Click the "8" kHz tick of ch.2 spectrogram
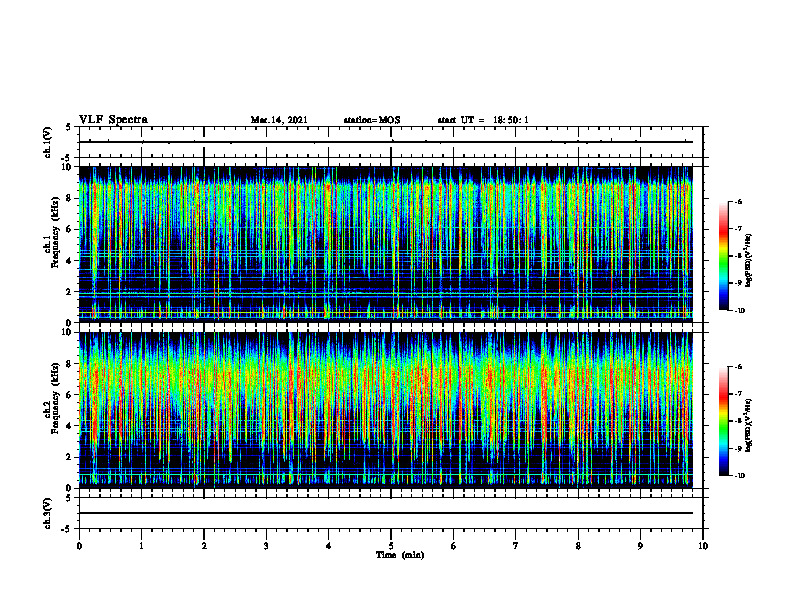The image size is (792, 612). (70, 364)
